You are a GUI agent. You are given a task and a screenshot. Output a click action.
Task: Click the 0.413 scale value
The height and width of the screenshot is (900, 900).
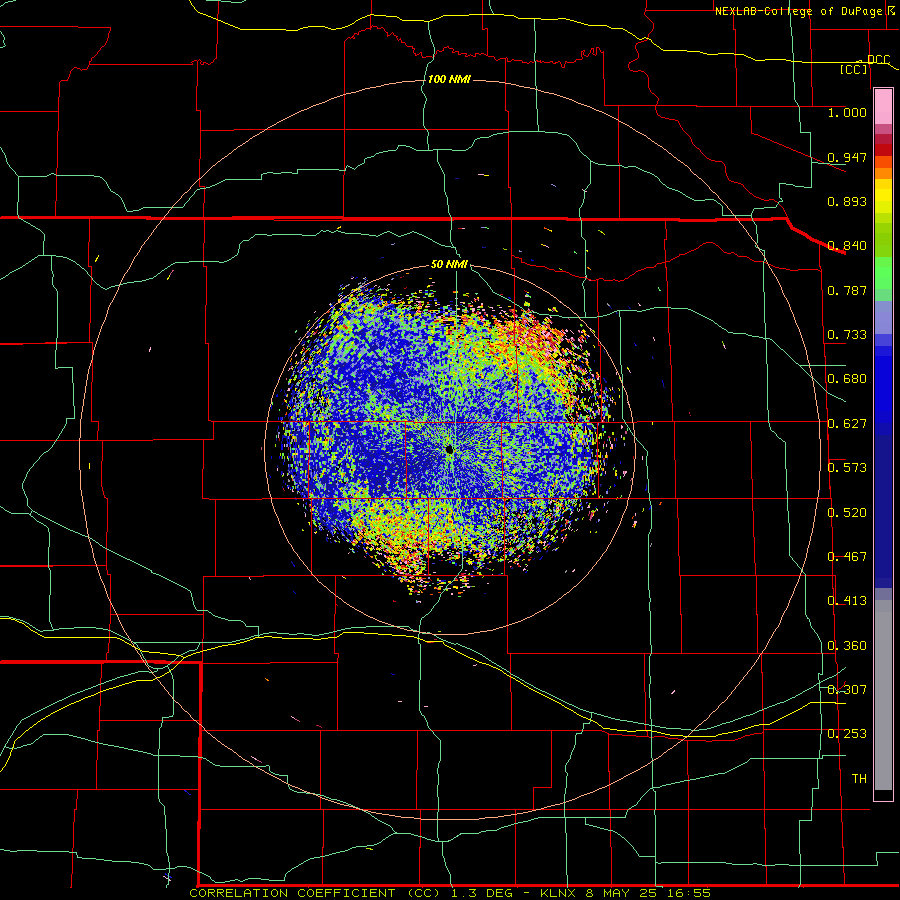pos(847,601)
